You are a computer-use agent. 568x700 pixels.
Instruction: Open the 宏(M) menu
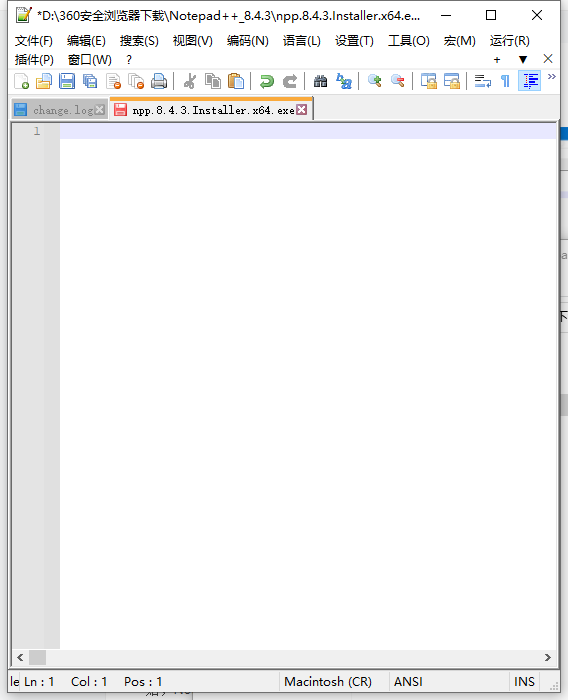(459, 41)
